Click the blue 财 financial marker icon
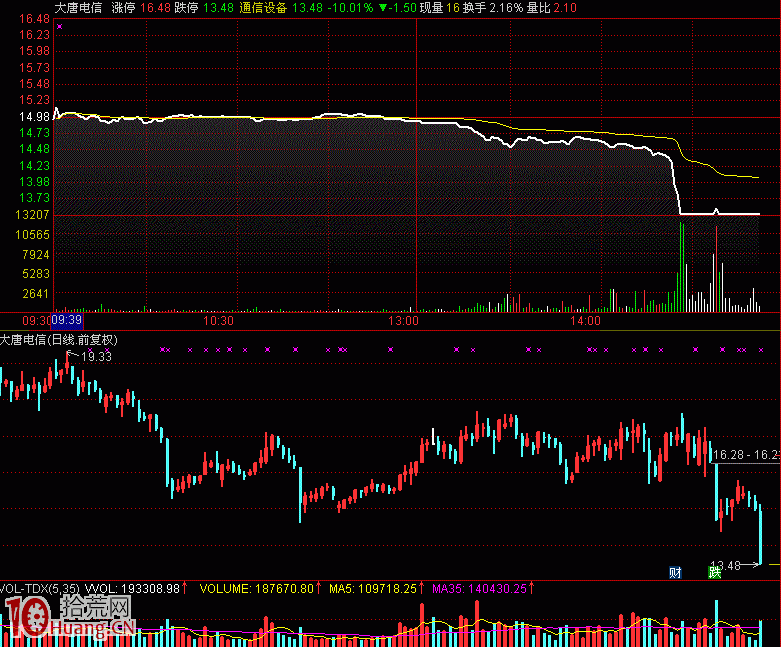Image resolution: width=781 pixels, height=647 pixels. (x=675, y=573)
